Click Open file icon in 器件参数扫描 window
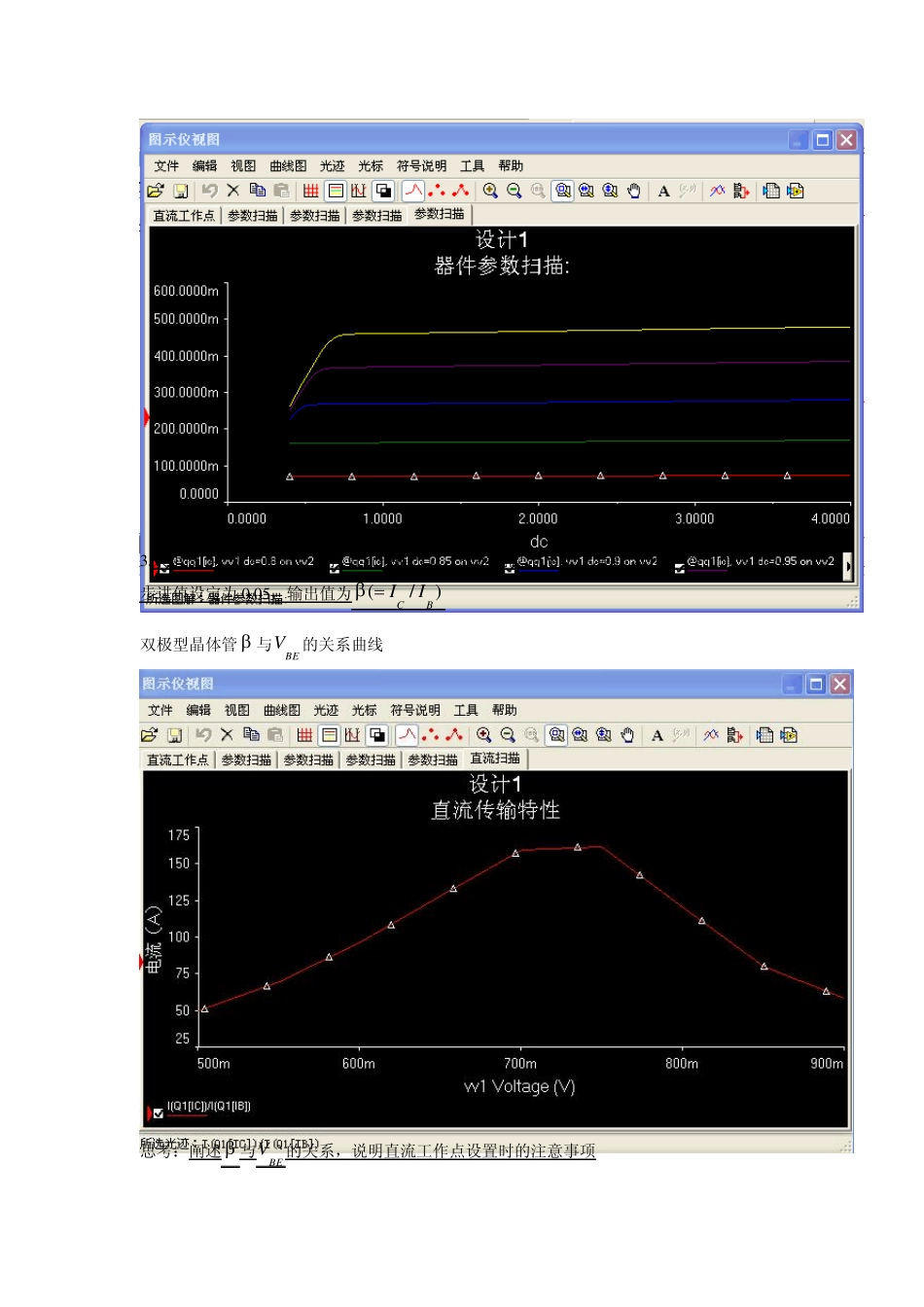Screen dimensions: 924x1307 (156, 191)
